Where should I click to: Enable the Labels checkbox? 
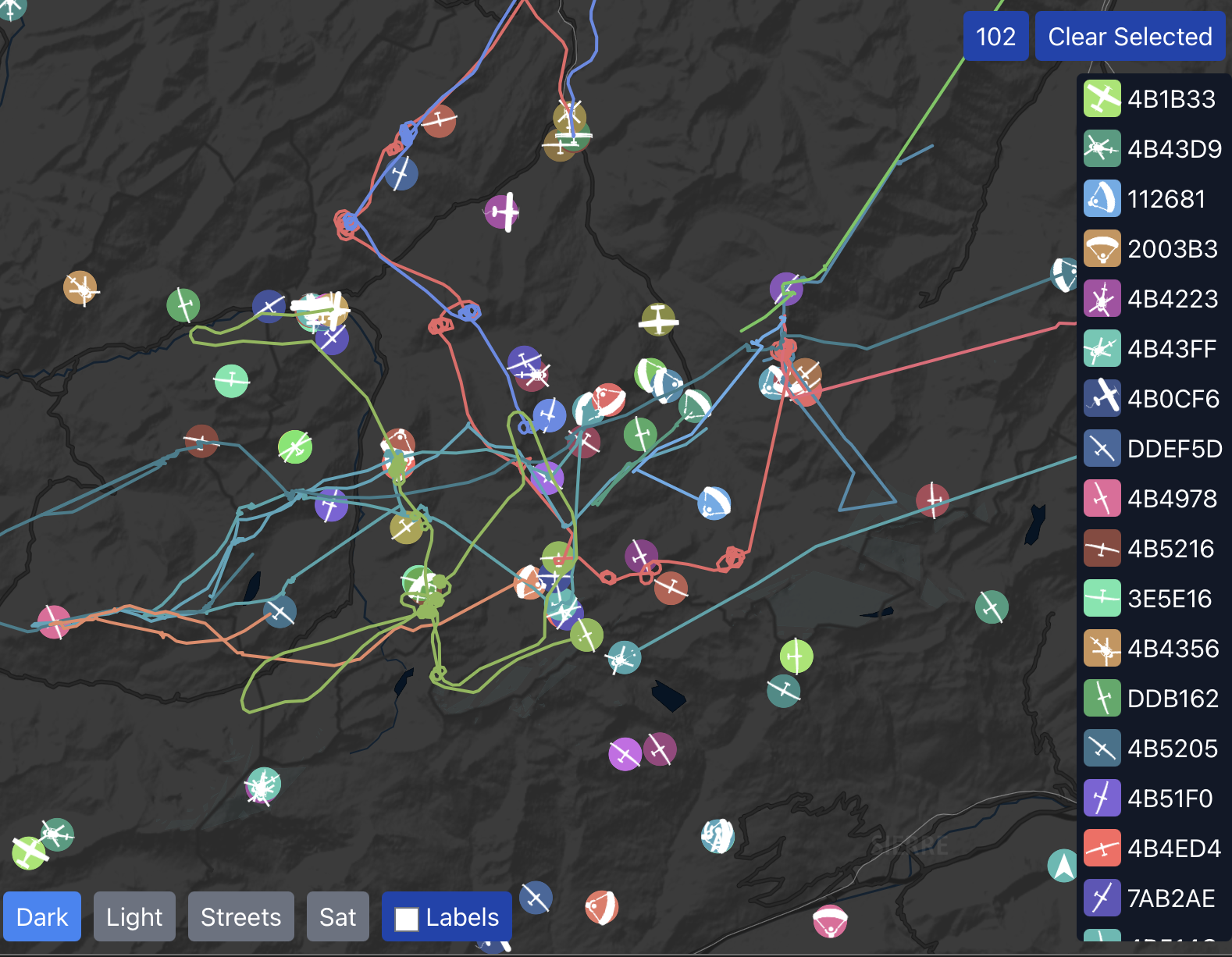click(407, 919)
